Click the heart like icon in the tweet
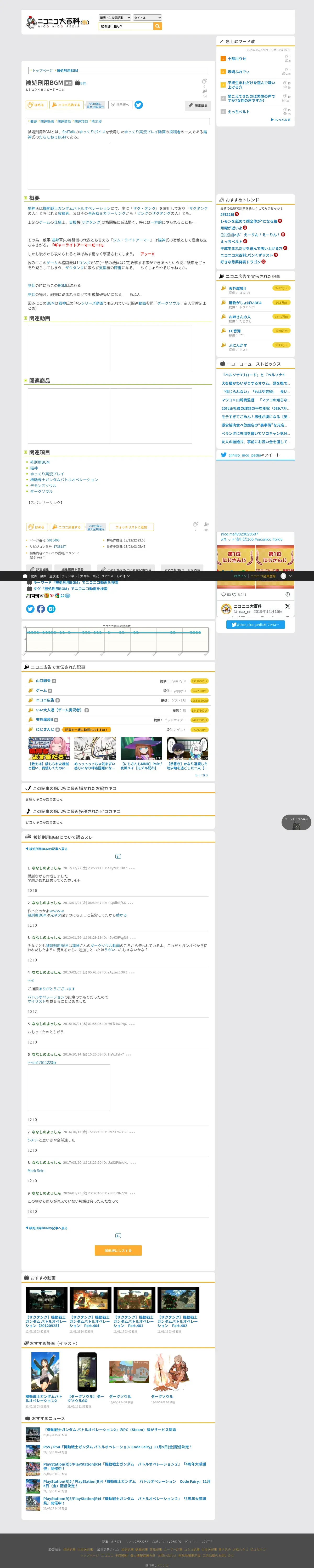Image resolution: width=314 pixels, height=1568 pixels. point(234,595)
